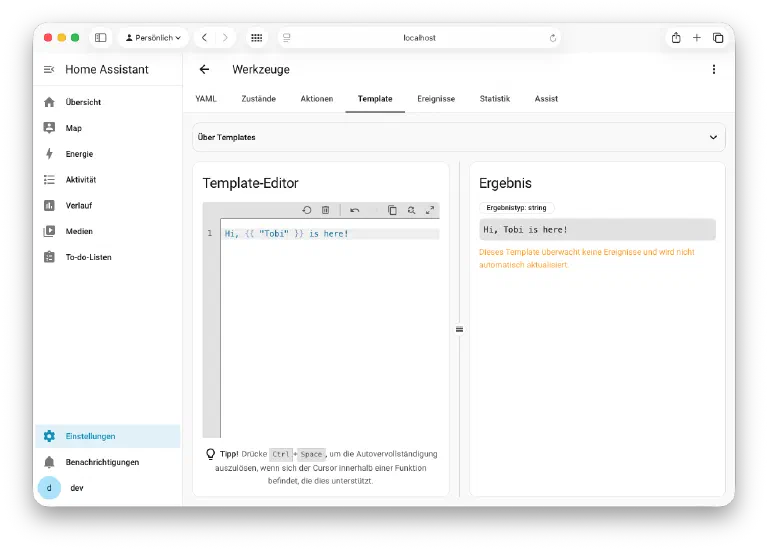This screenshot has width=768, height=550.
Task: Open Einstellungen settings
Action: pos(108,436)
